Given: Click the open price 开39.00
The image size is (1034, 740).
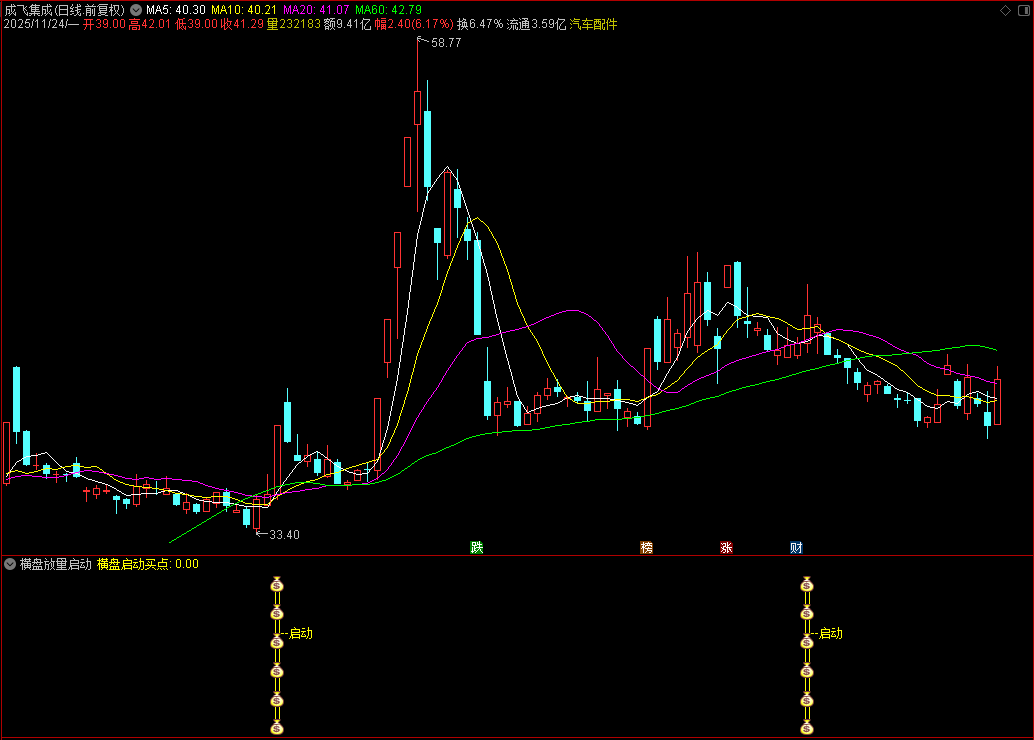Looking at the screenshot, I should (x=104, y=24).
